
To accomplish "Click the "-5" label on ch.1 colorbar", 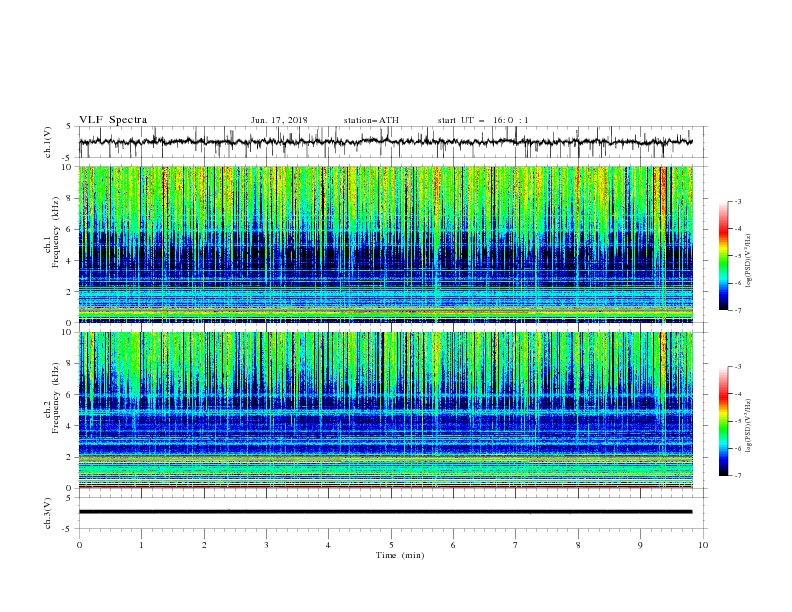I will pos(737,256).
